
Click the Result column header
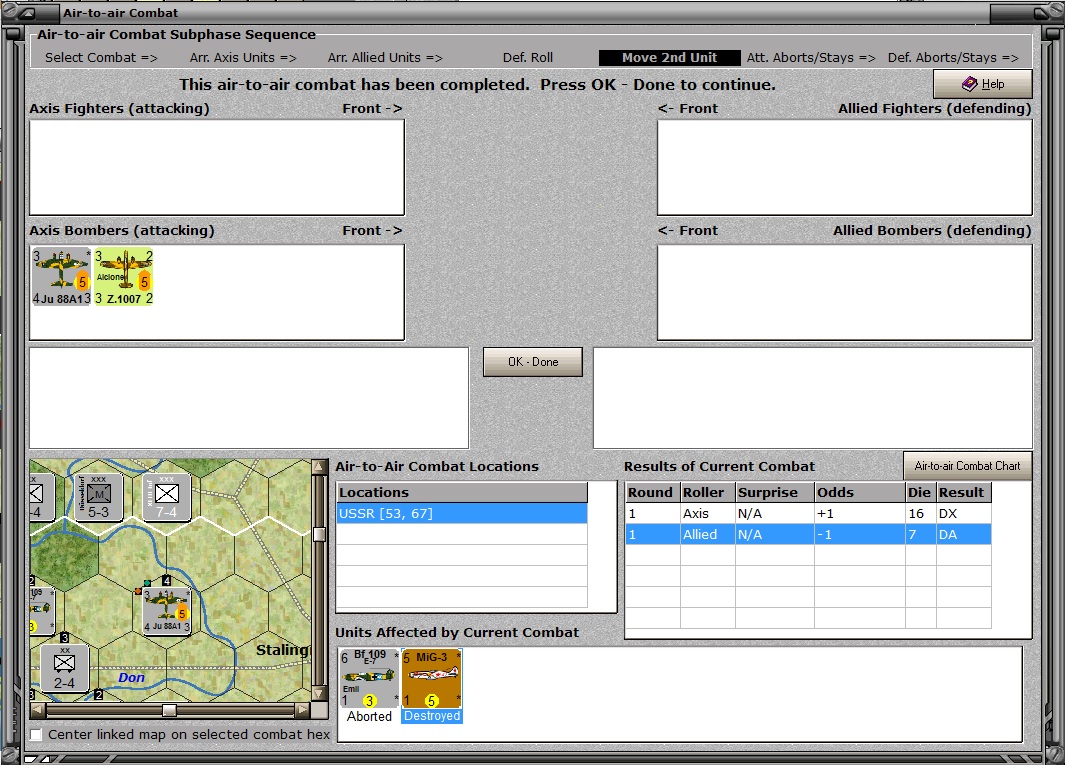click(963, 493)
